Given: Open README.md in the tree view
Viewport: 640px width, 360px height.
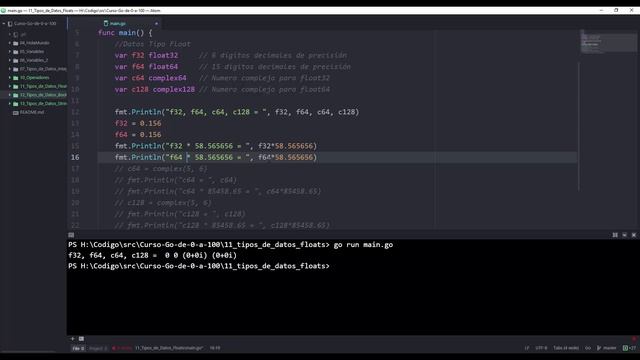Looking at the screenshot, I should pyautogui.click(x=32, y=112).
